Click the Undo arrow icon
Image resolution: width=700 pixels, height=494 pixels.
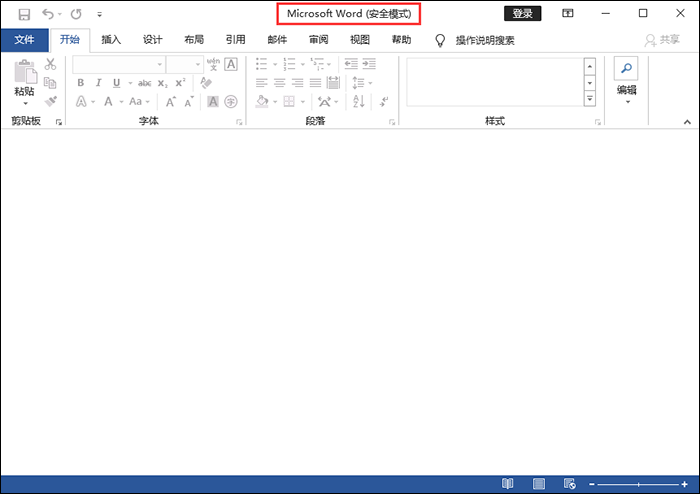48,14
